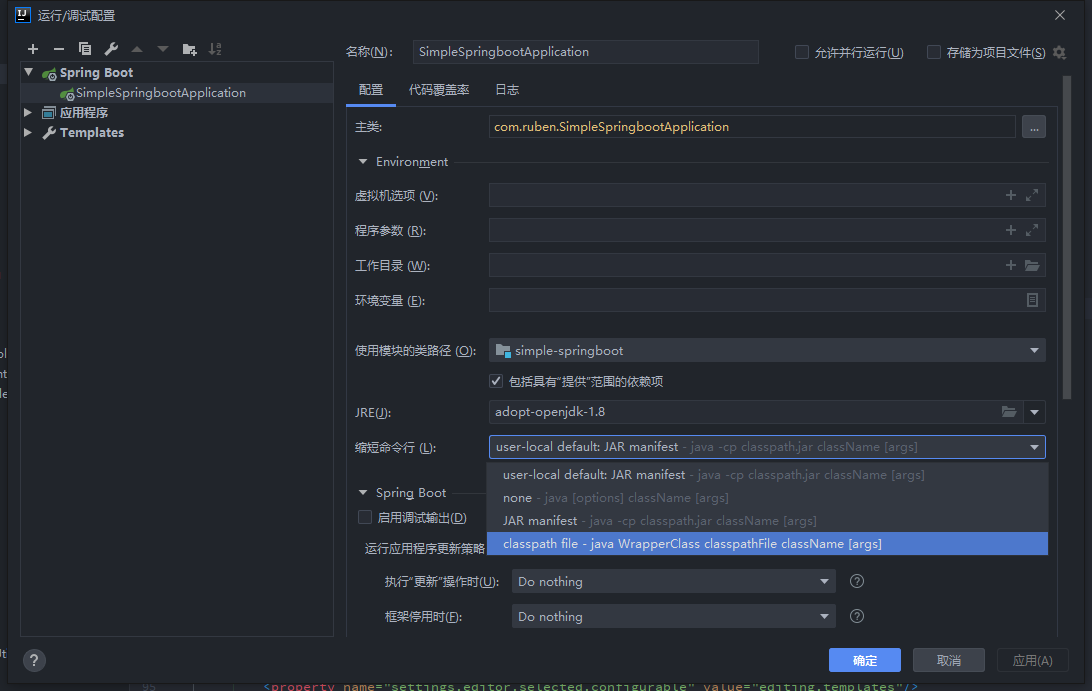This screenshot has width=1092, height=691.
Task: Click the sort configurations alphabetically icon
Action: point(215,49)
